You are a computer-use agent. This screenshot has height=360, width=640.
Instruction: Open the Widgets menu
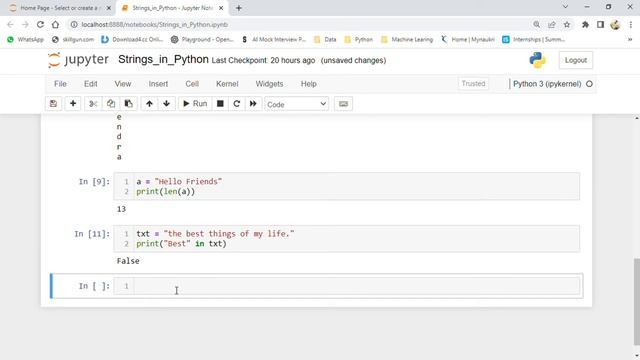(269, 84)
